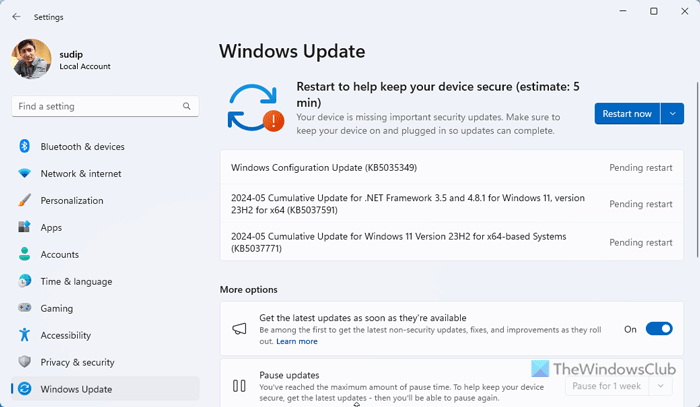700x407 pixels.
Task: Open Network & internet settings
Action: [105, 174]
